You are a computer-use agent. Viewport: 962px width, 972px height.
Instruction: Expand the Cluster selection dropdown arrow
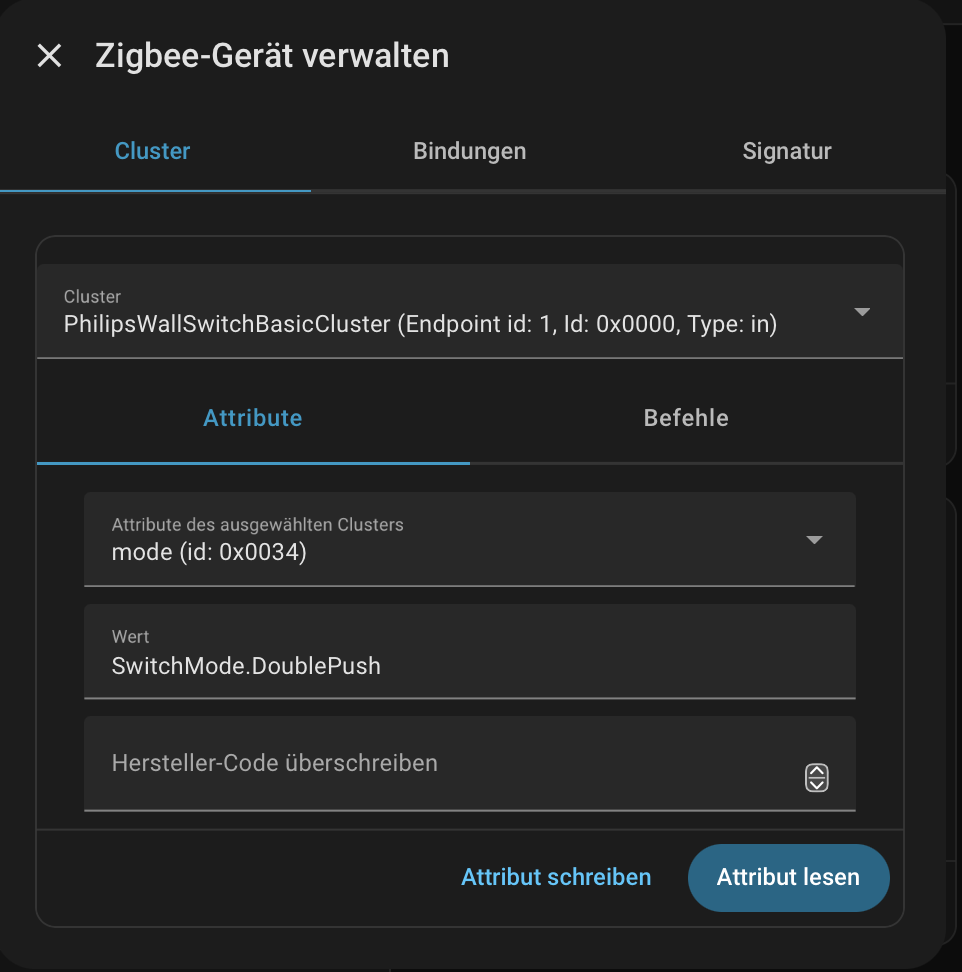[x=862, y=312]
